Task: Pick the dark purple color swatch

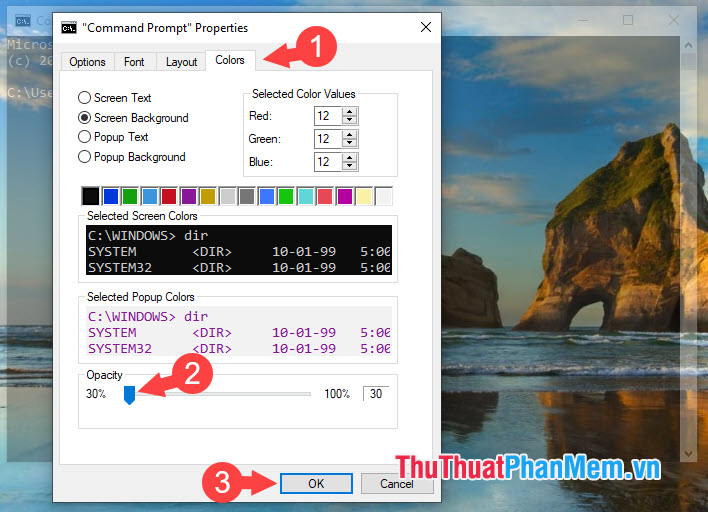Action: tap(189, 196)
